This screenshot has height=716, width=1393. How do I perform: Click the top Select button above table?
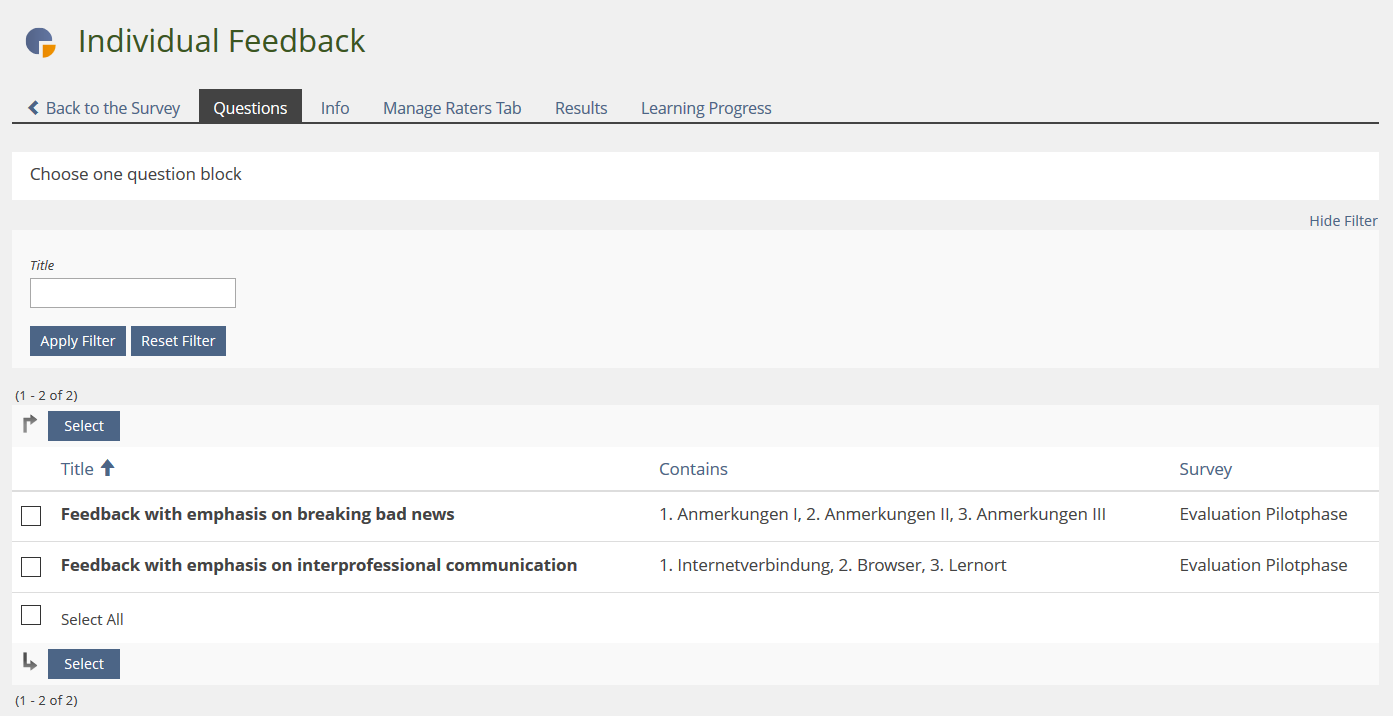pos(84,426)
